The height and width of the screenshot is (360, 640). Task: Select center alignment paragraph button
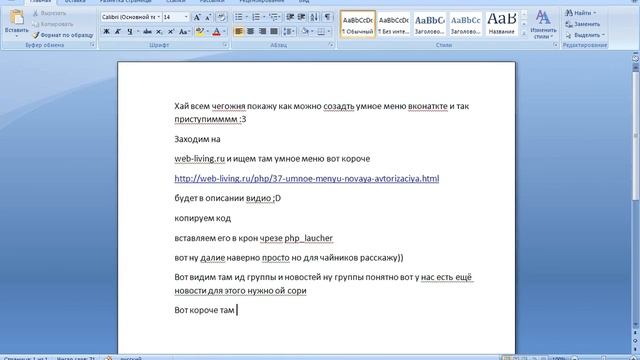click(251, 31)
